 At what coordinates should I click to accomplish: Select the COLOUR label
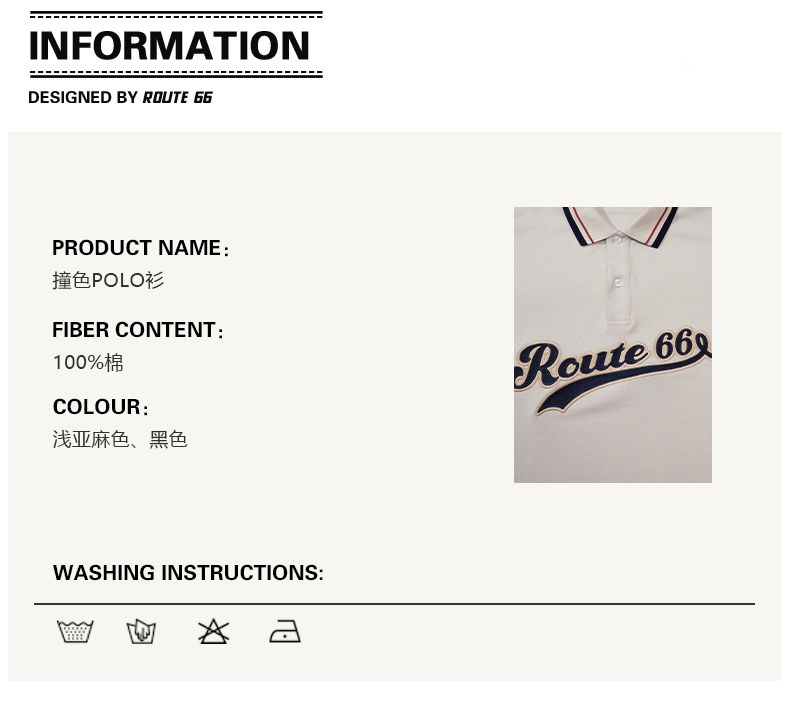click(x=96, y=407)
